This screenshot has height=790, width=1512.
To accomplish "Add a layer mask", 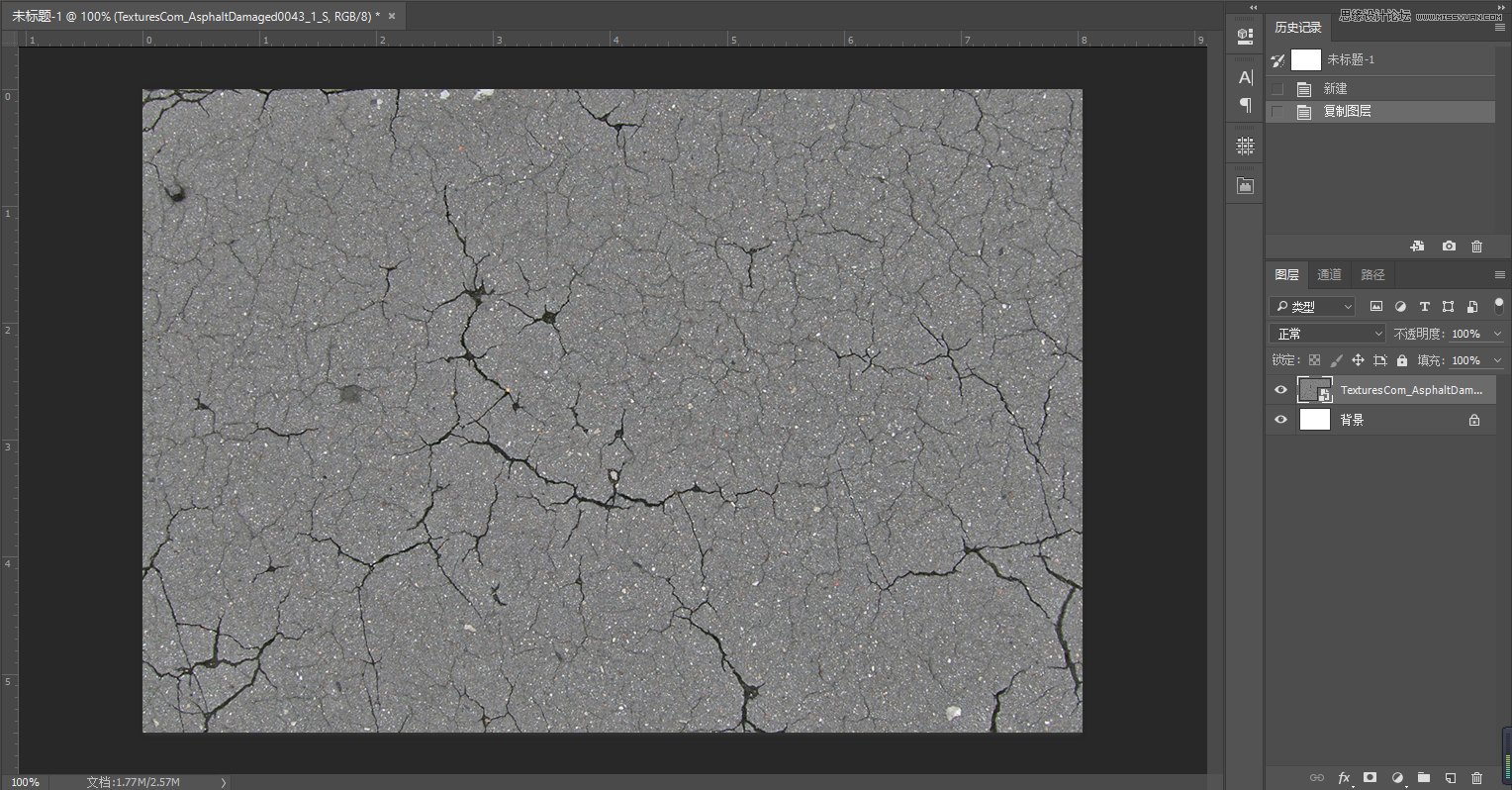I will [x=1370, y=778].
